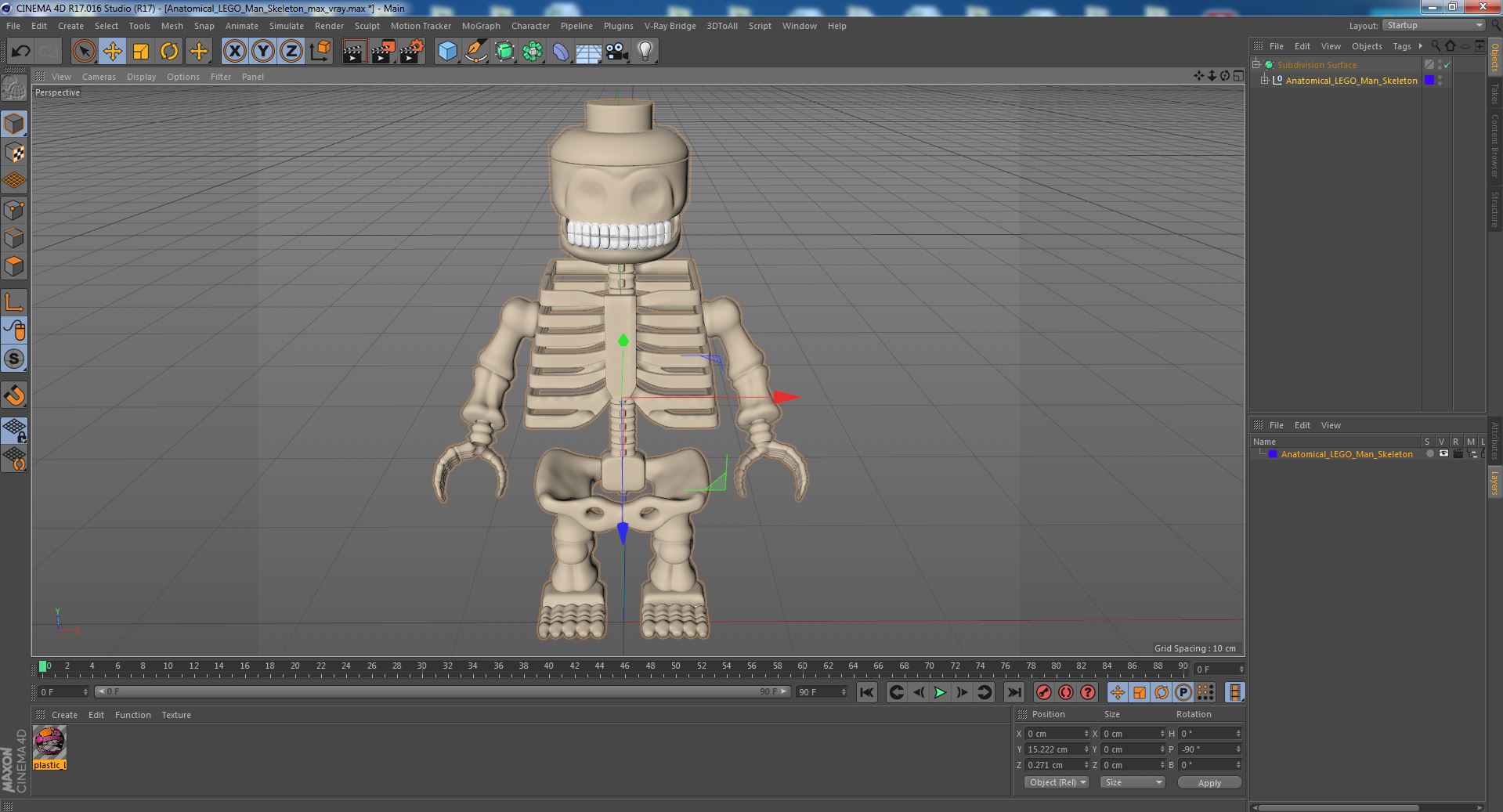The width and height of the screenshot is (1503, 812).
Task: Collapse the Subdivision Surface tree node
Action: tap(1256, 65)
